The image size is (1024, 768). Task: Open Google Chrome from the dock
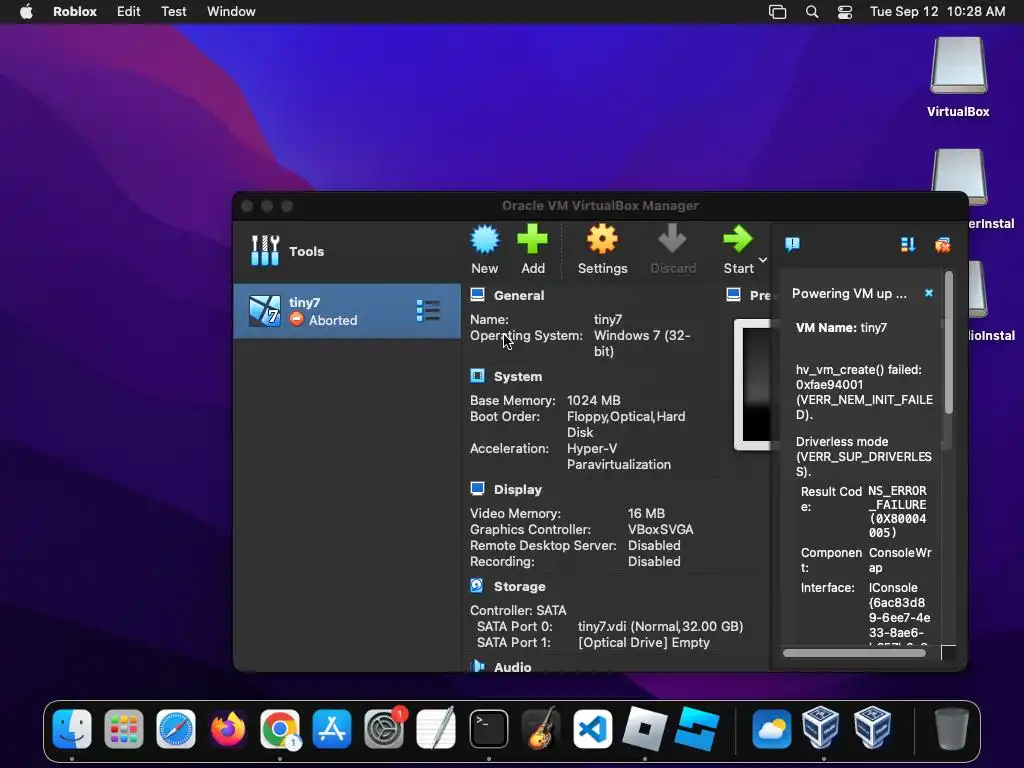(x=280, y=728)
